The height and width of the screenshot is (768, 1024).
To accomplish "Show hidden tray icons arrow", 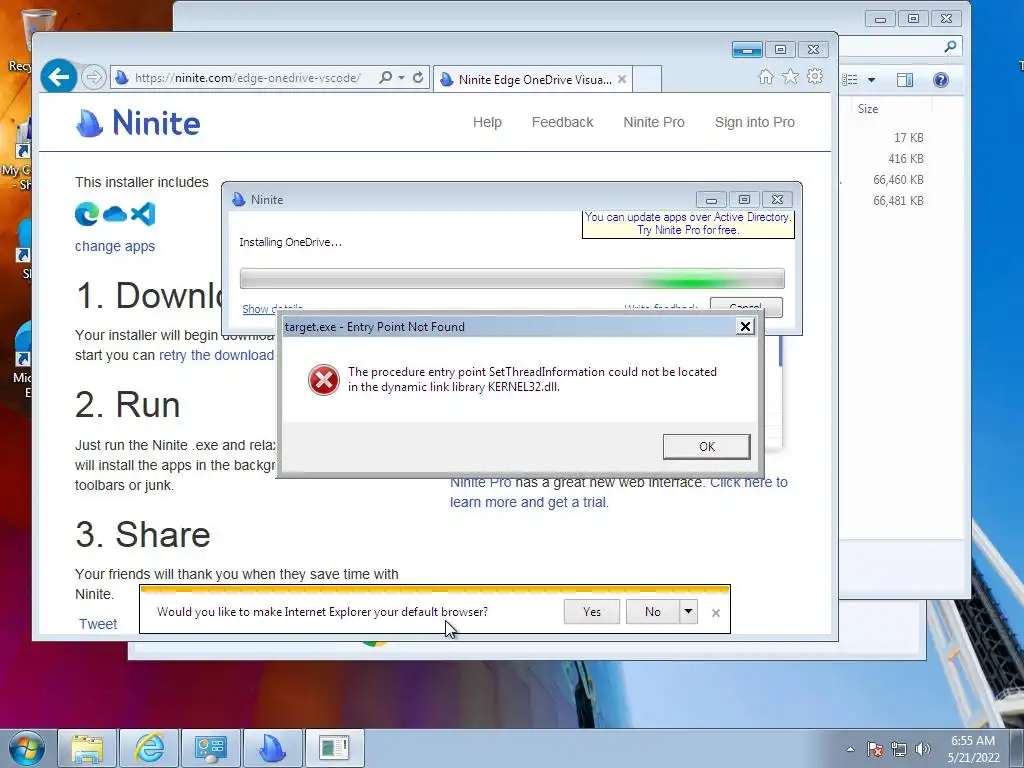I will [x=850, y=749].
